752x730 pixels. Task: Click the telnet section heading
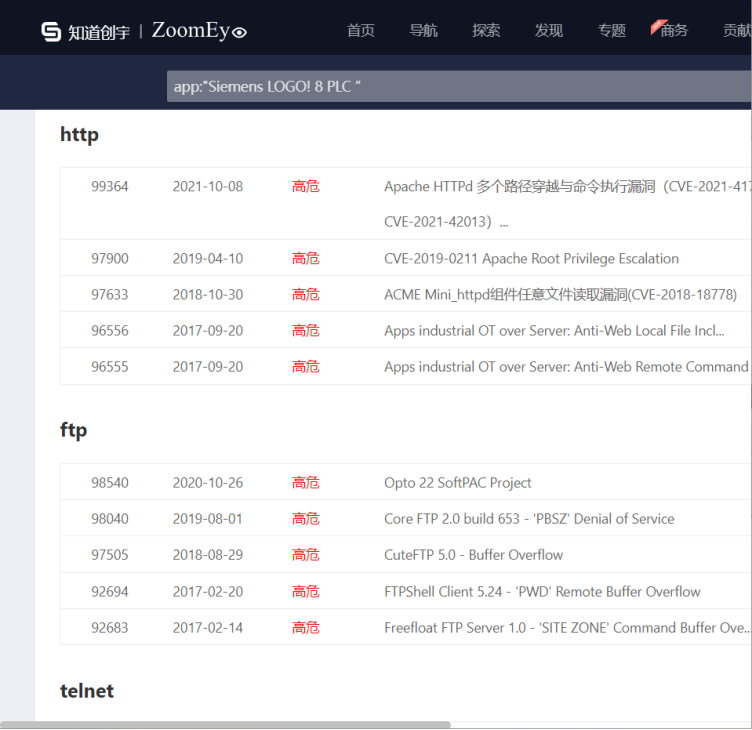[87, 691]
